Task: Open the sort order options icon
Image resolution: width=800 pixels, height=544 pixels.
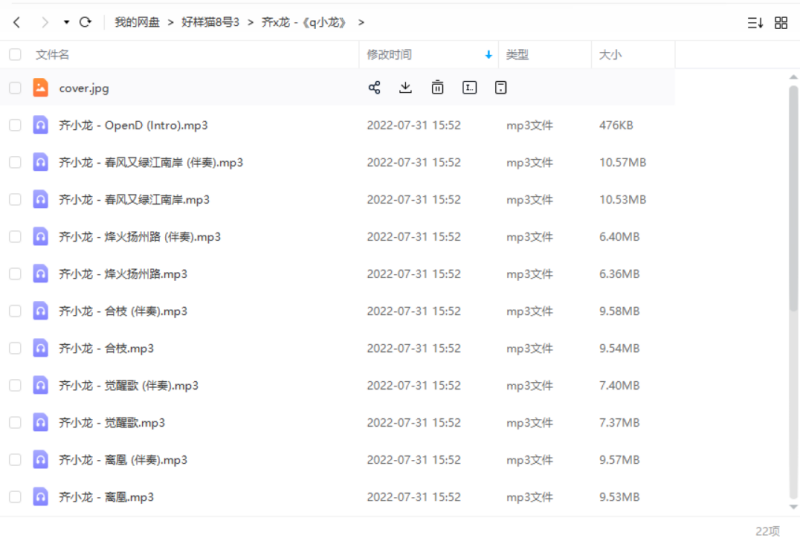Action: coord(755,22)
